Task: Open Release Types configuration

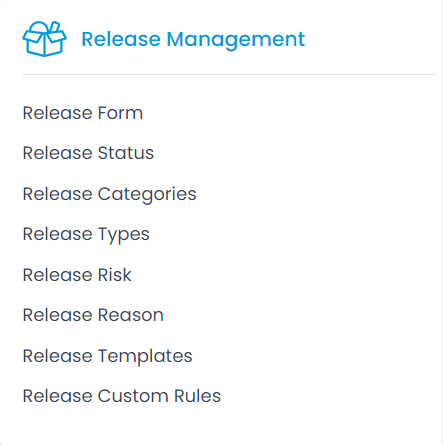Action: coord(86,235)
